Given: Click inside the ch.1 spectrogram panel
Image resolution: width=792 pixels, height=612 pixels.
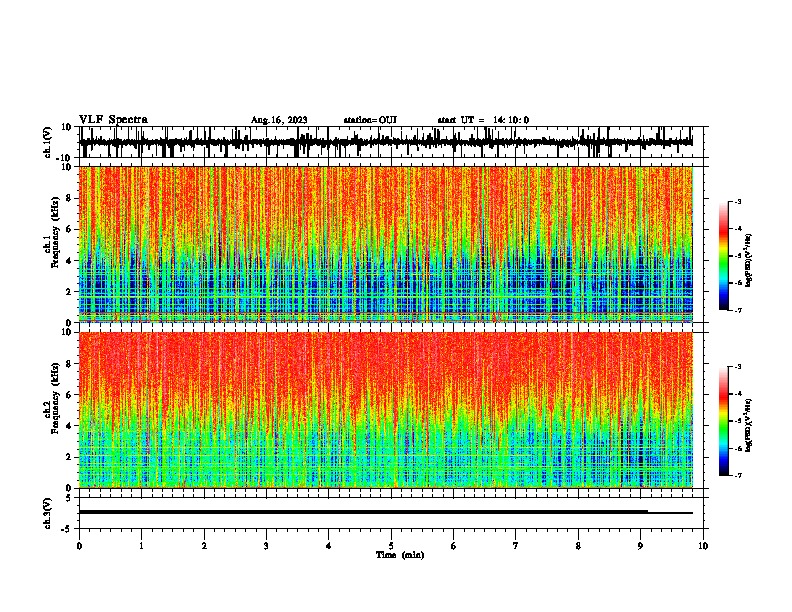Looking at the screenshot, I should pyautogui.click(x=386, y=244).
